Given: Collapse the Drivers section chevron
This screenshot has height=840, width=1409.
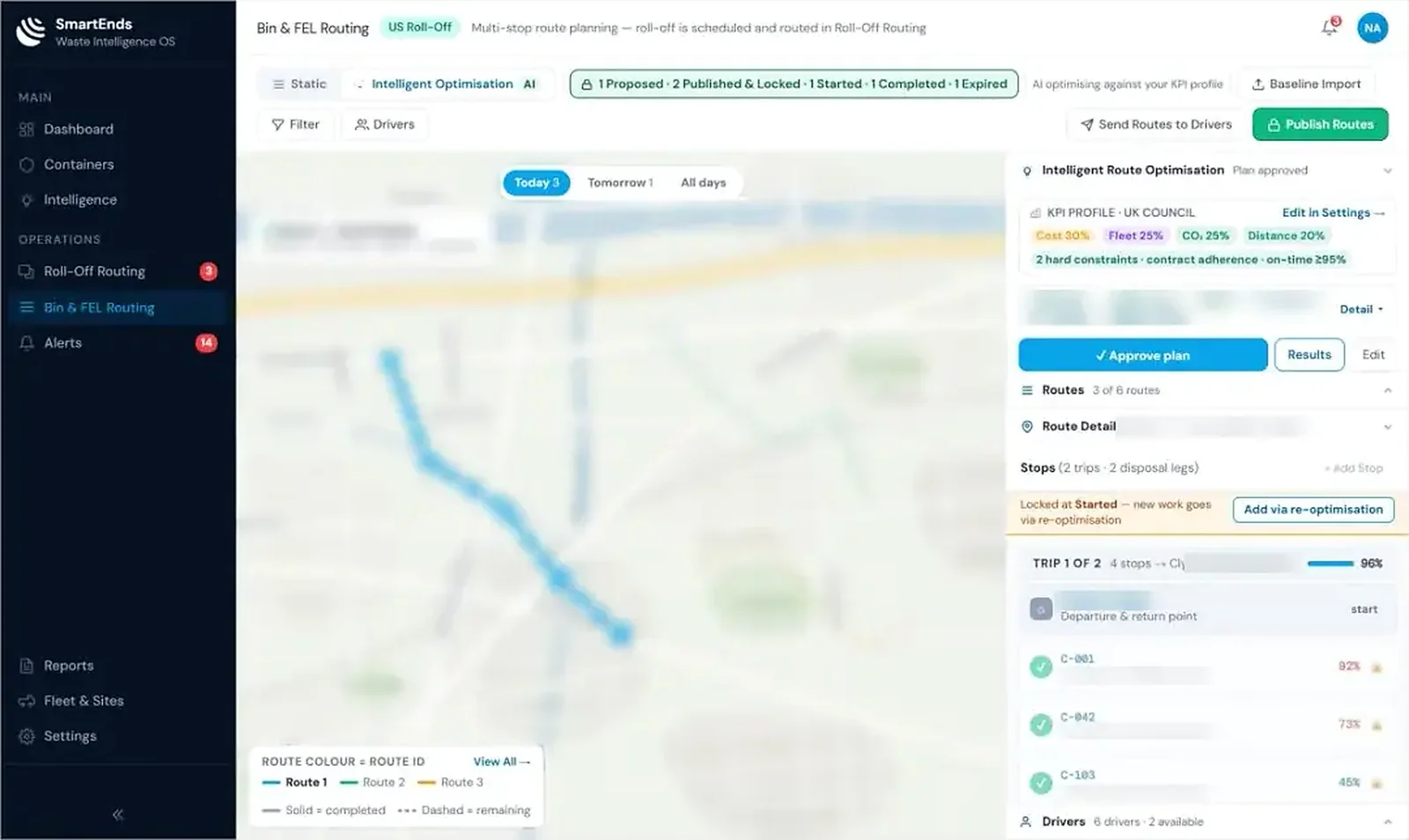Looking at the screenshot, I should tap(1387, 822).
